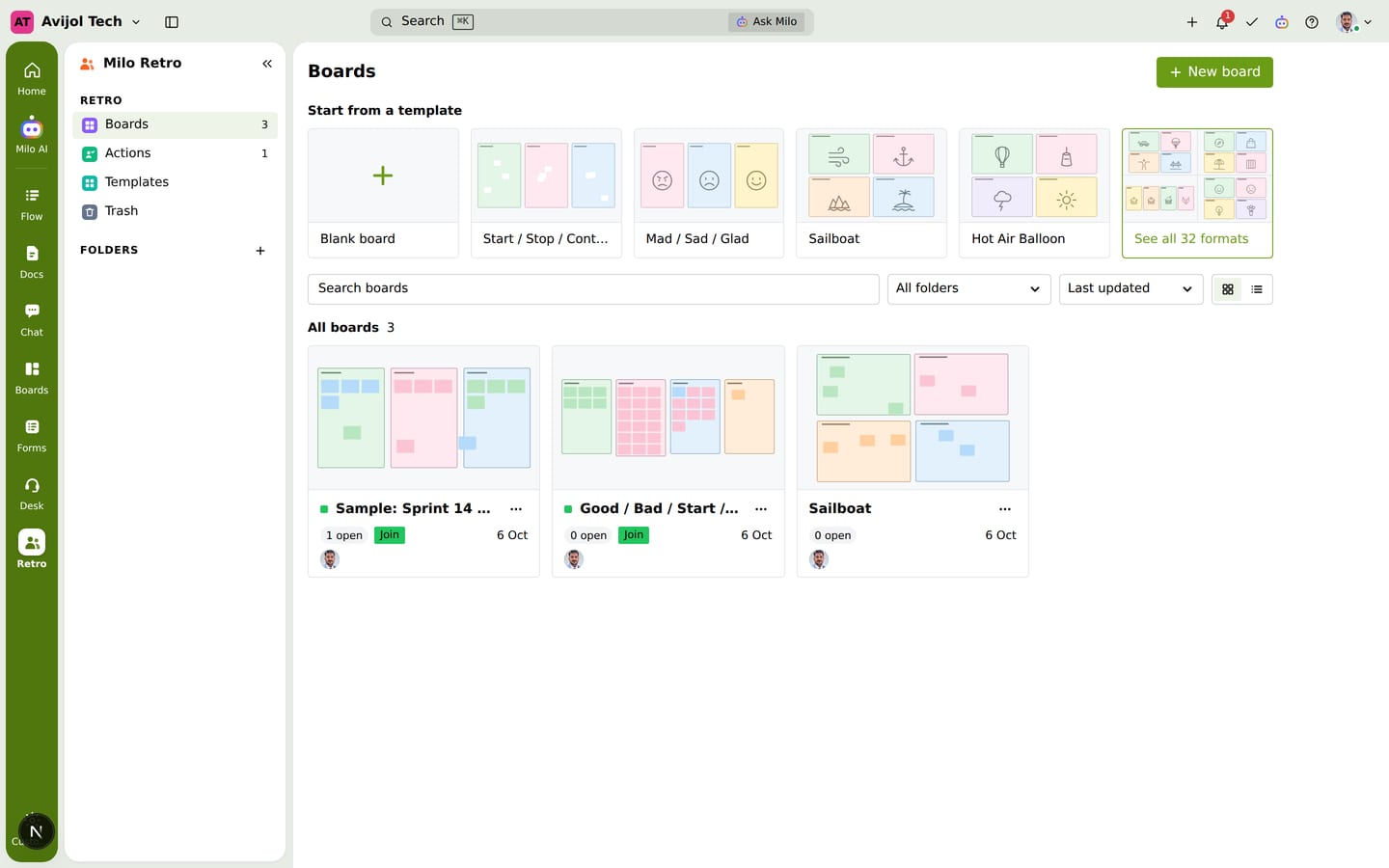Open the Desk module
Viewport: 1389px width, 868px height.
[x=32, y=493]
